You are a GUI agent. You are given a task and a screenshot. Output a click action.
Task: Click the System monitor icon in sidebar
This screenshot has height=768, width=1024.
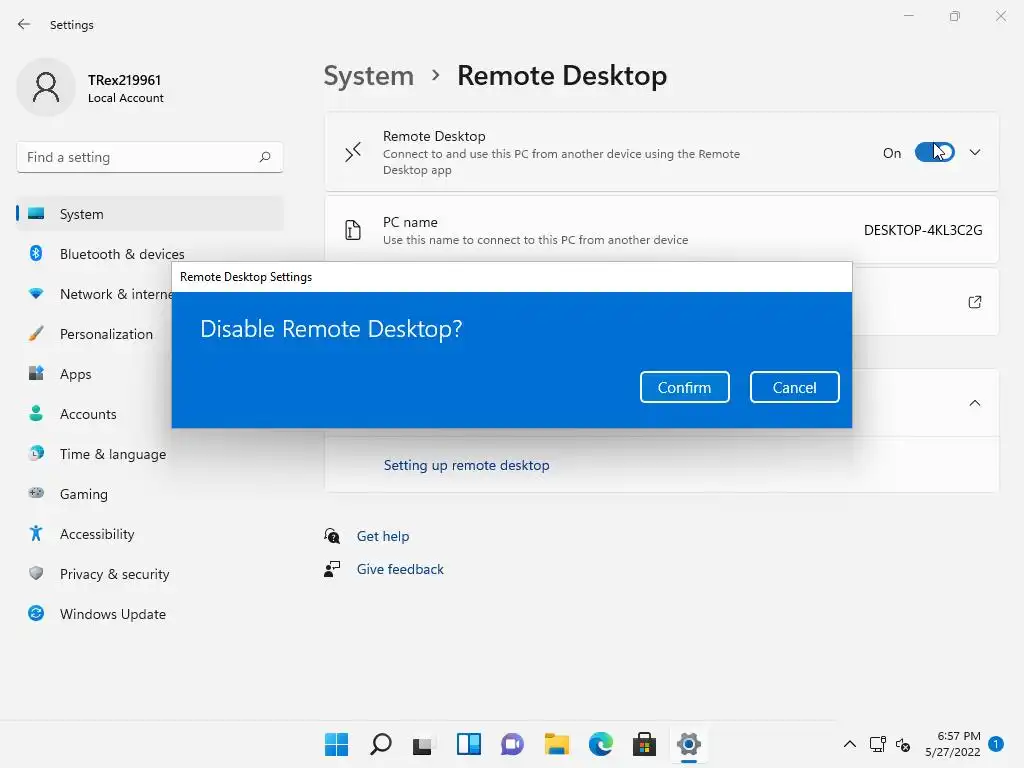[36, 214]
